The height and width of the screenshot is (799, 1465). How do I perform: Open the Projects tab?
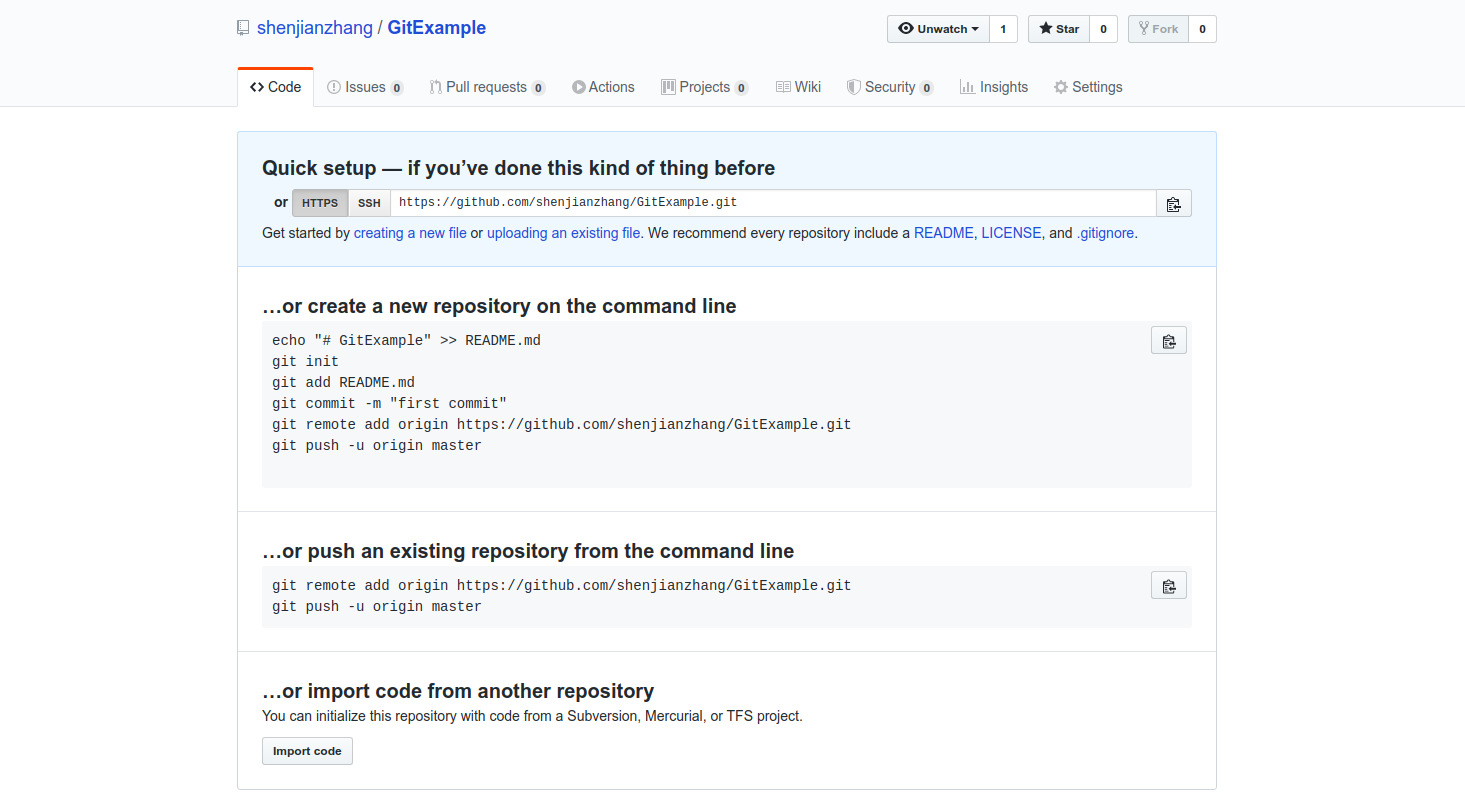[x=704, y=87]
